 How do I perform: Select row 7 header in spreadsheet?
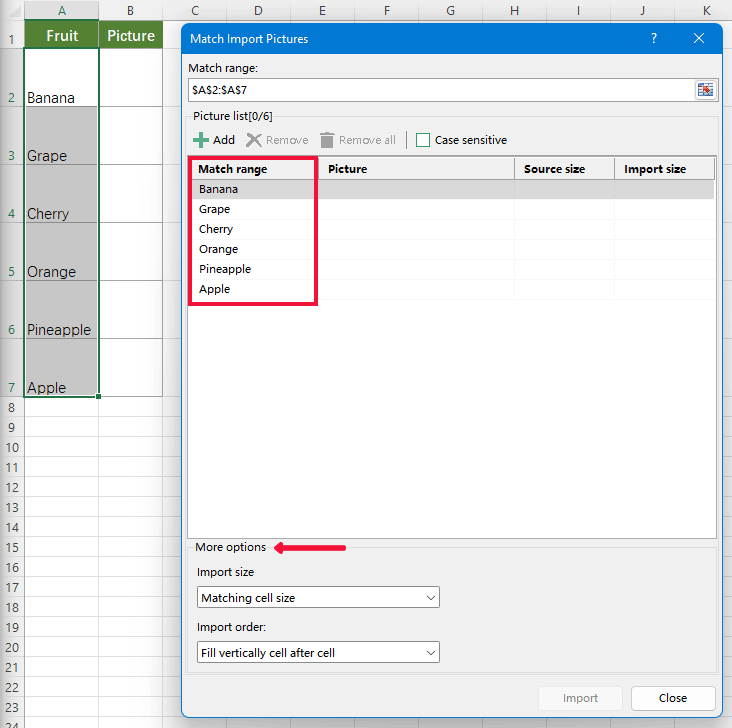tap(12, 368)
